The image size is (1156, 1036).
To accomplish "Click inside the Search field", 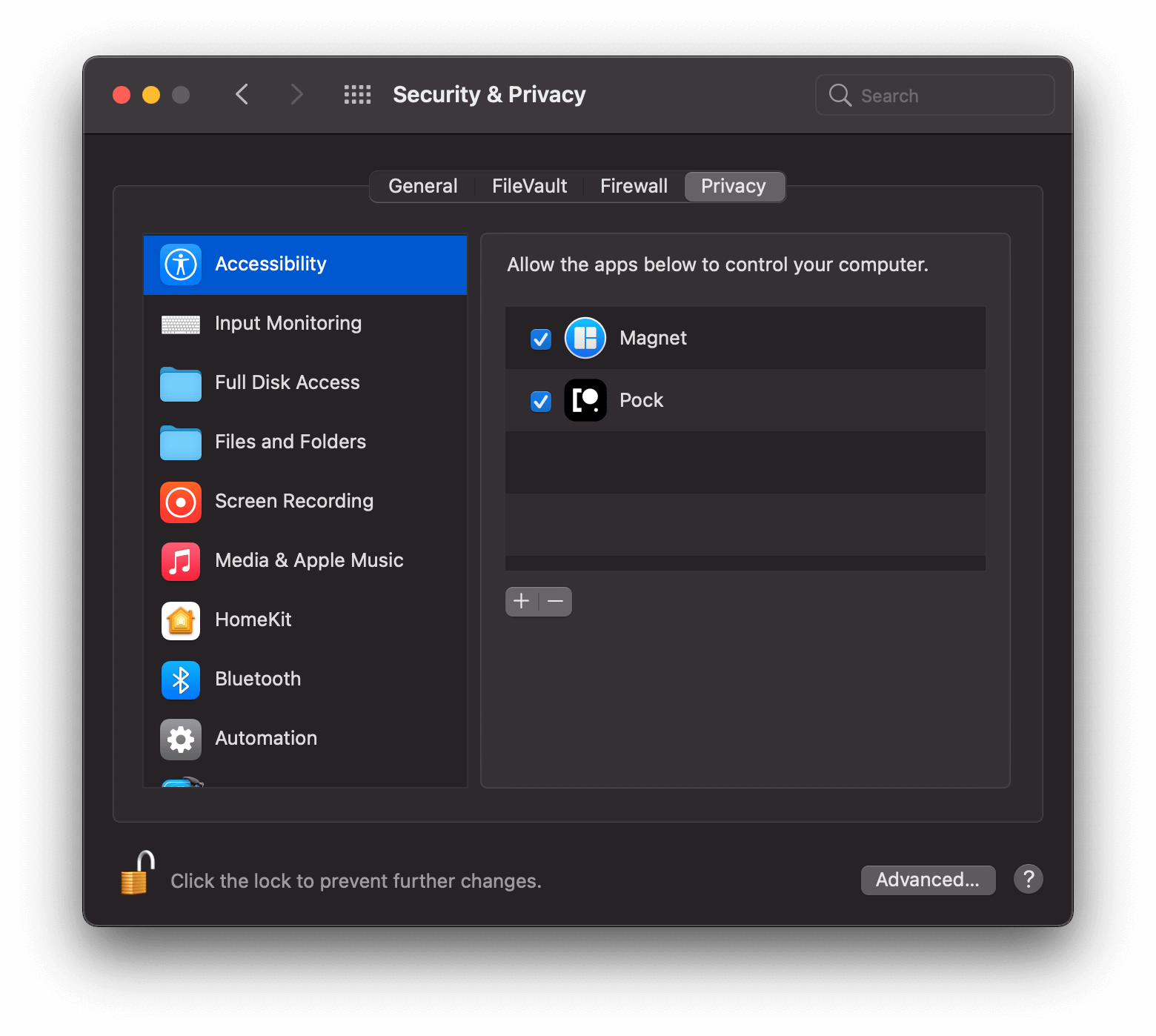I will click(934, 95).
